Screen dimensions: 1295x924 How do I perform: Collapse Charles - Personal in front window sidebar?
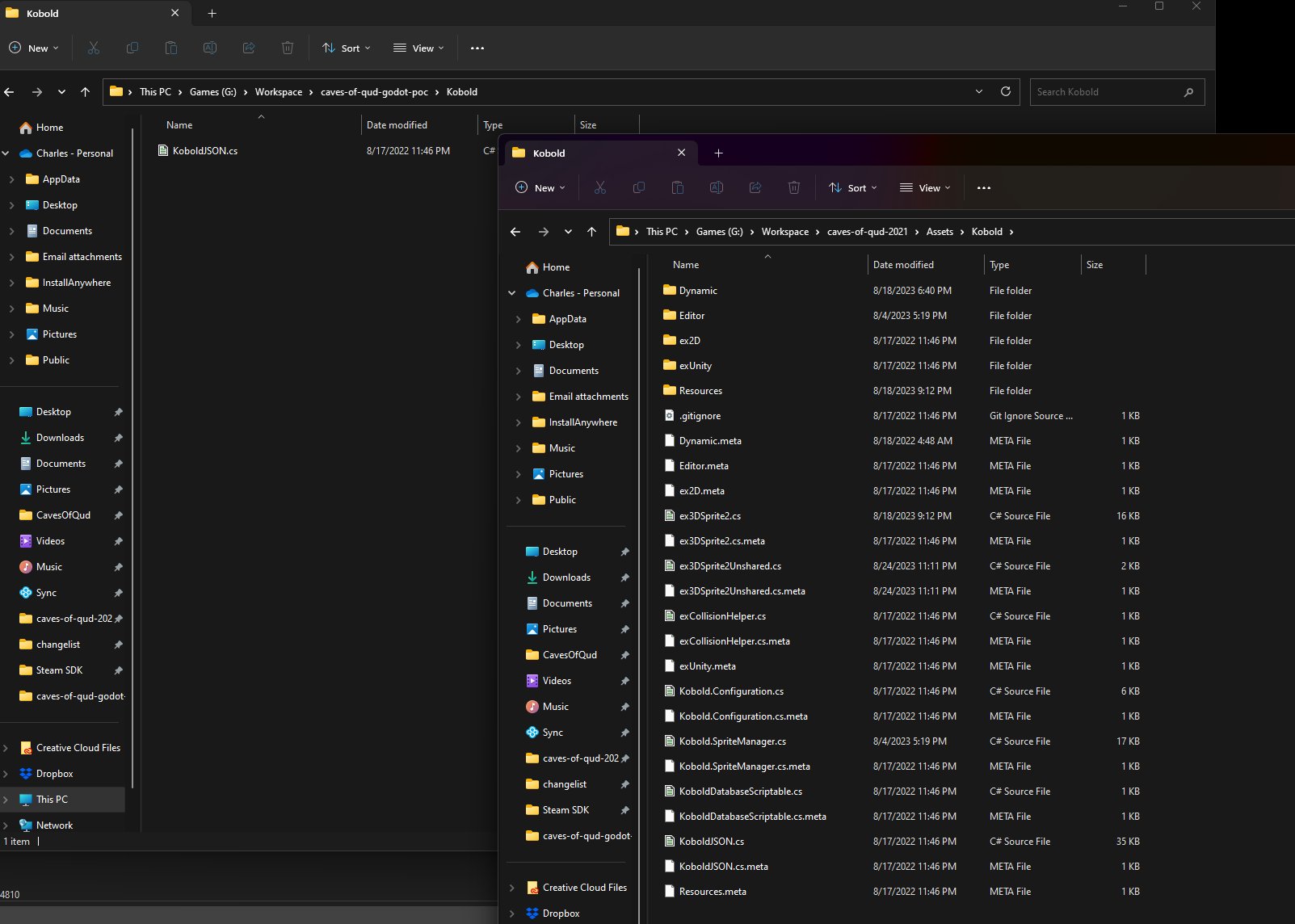coord(511,293)
